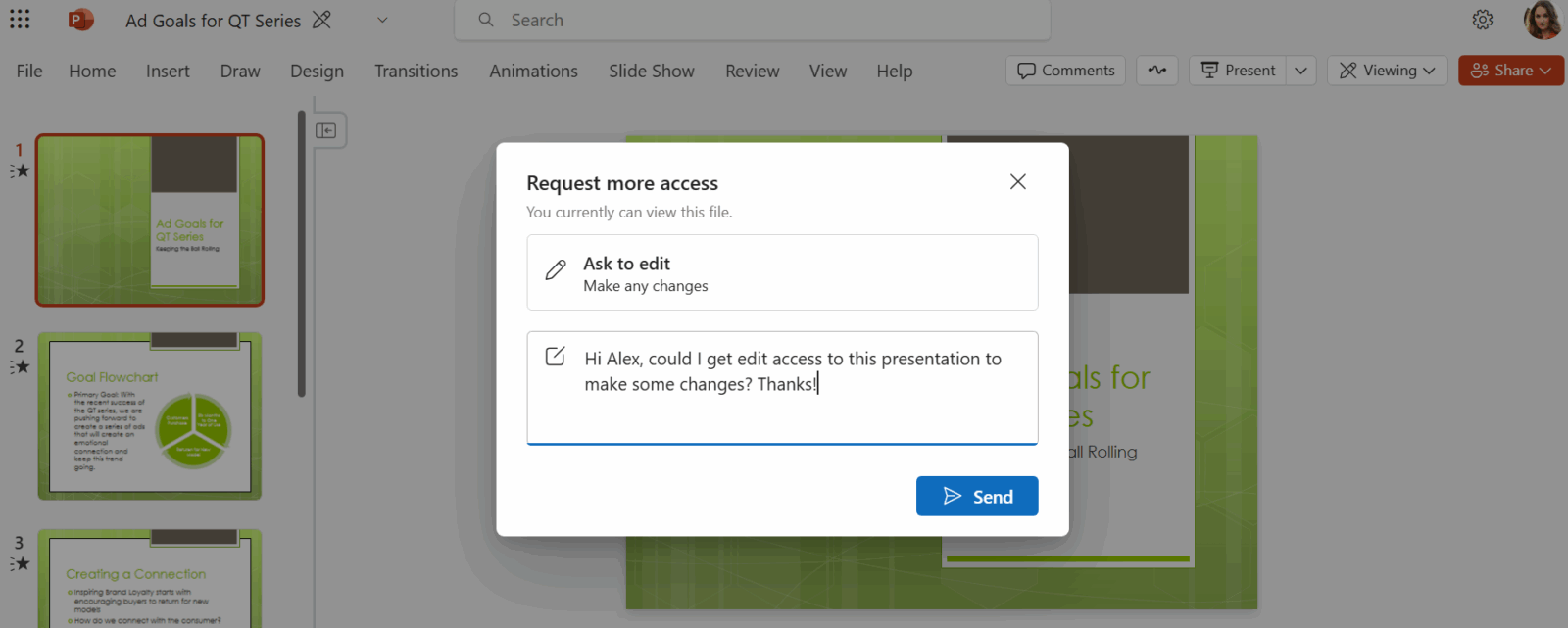Close the Request more access dialog
The image size is (1568, 628).
1017,182
